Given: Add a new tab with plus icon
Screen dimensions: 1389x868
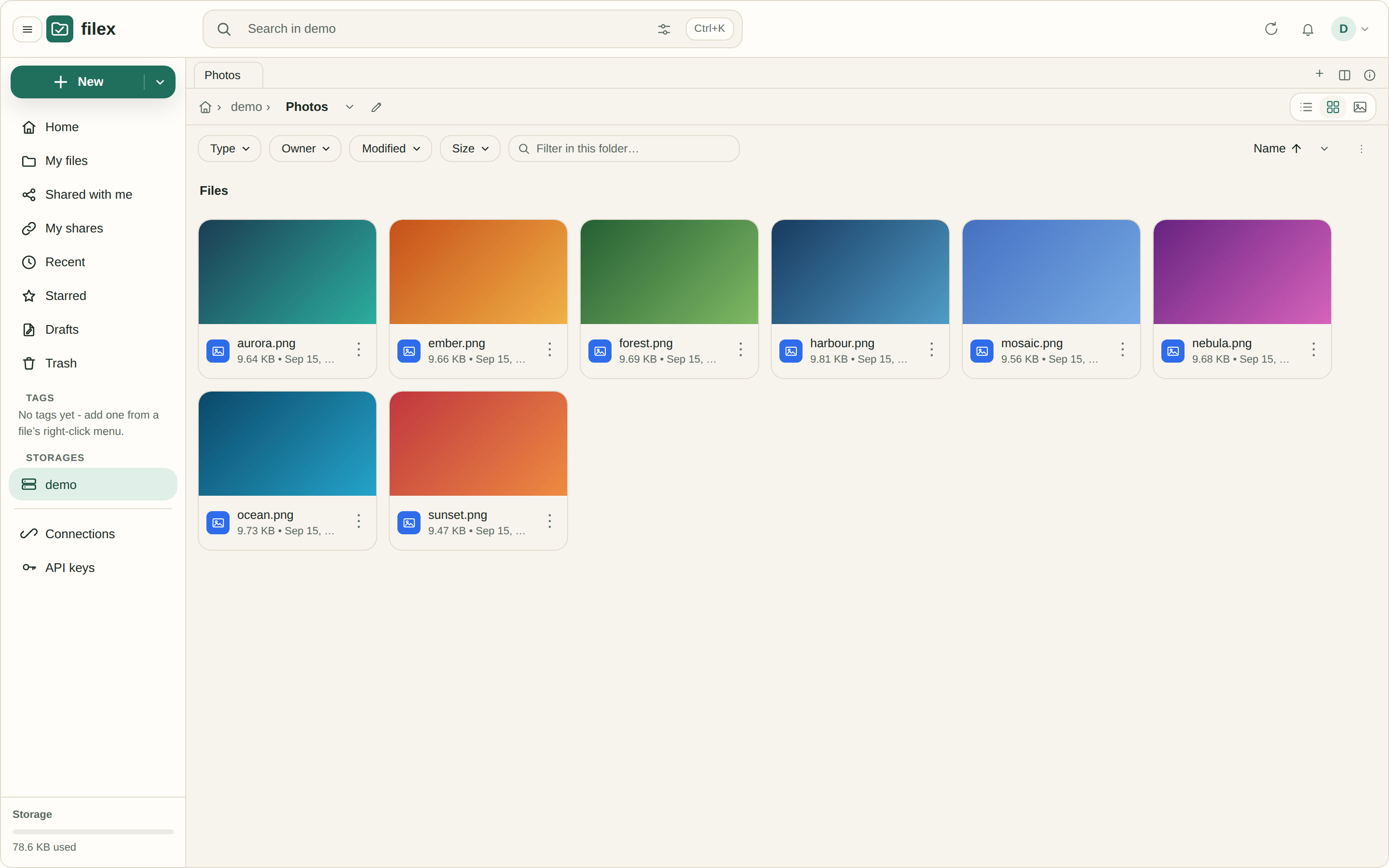Looking at the screenshot, I should pyautogui.click(x=1319, y=73).
